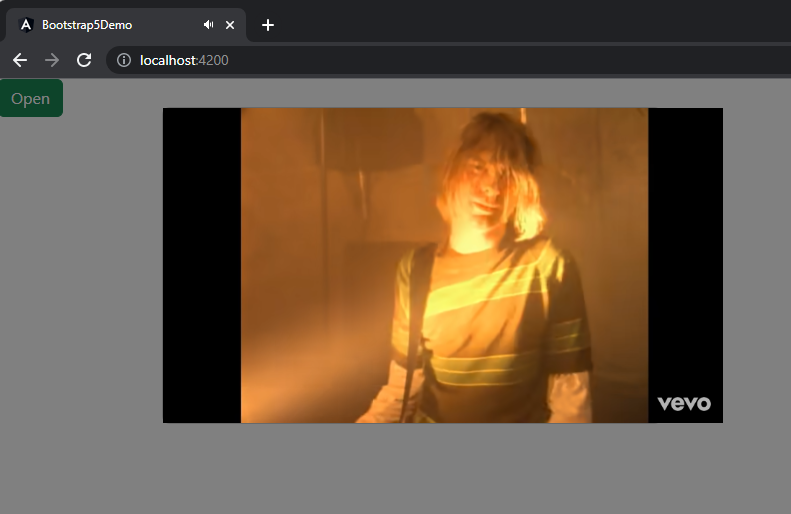Click the black bar above the vevo logo
The width and height of the screenshot is (791, 514).
pos(685,250)
